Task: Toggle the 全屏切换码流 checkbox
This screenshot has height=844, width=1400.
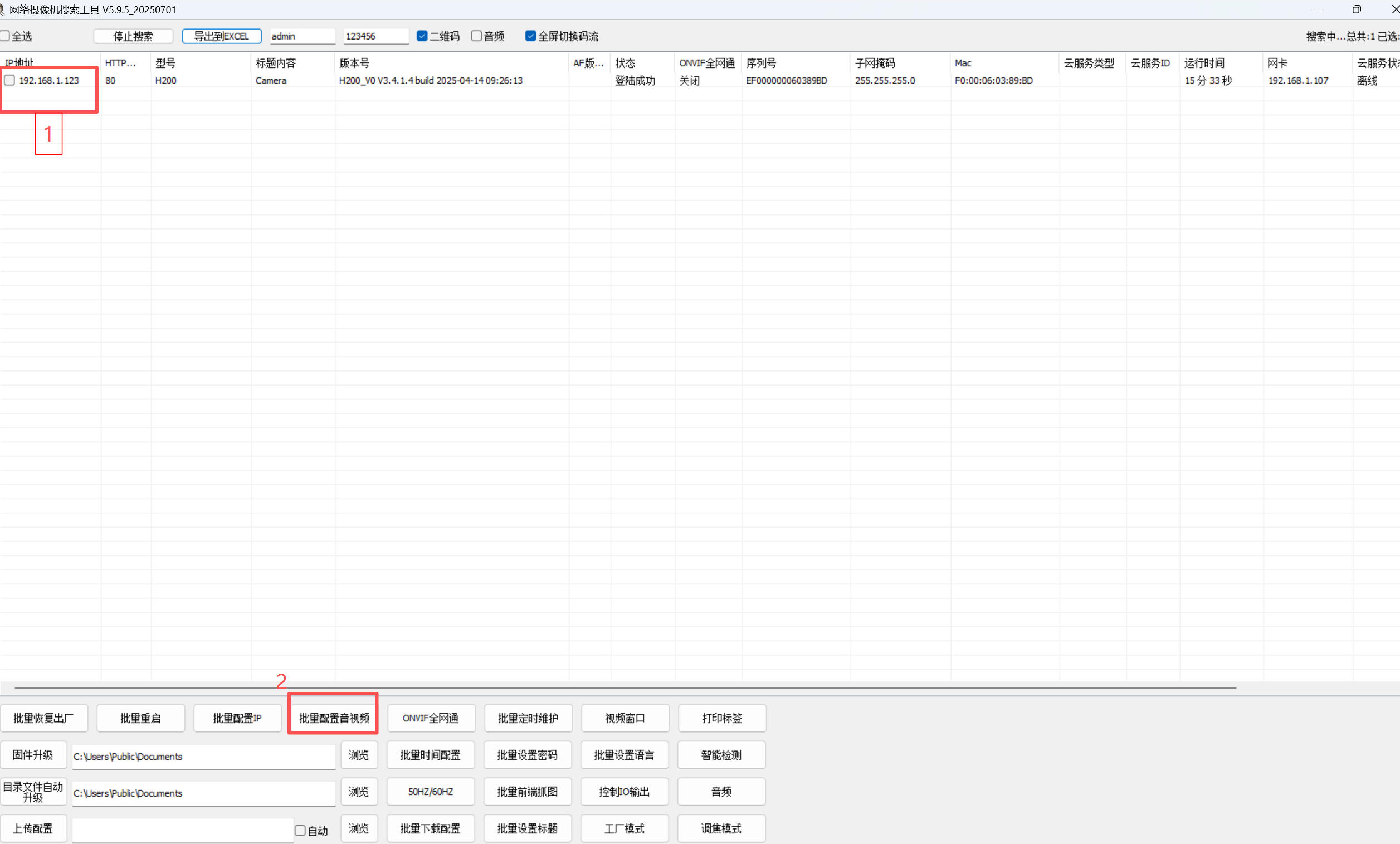Action: (531, 36)
